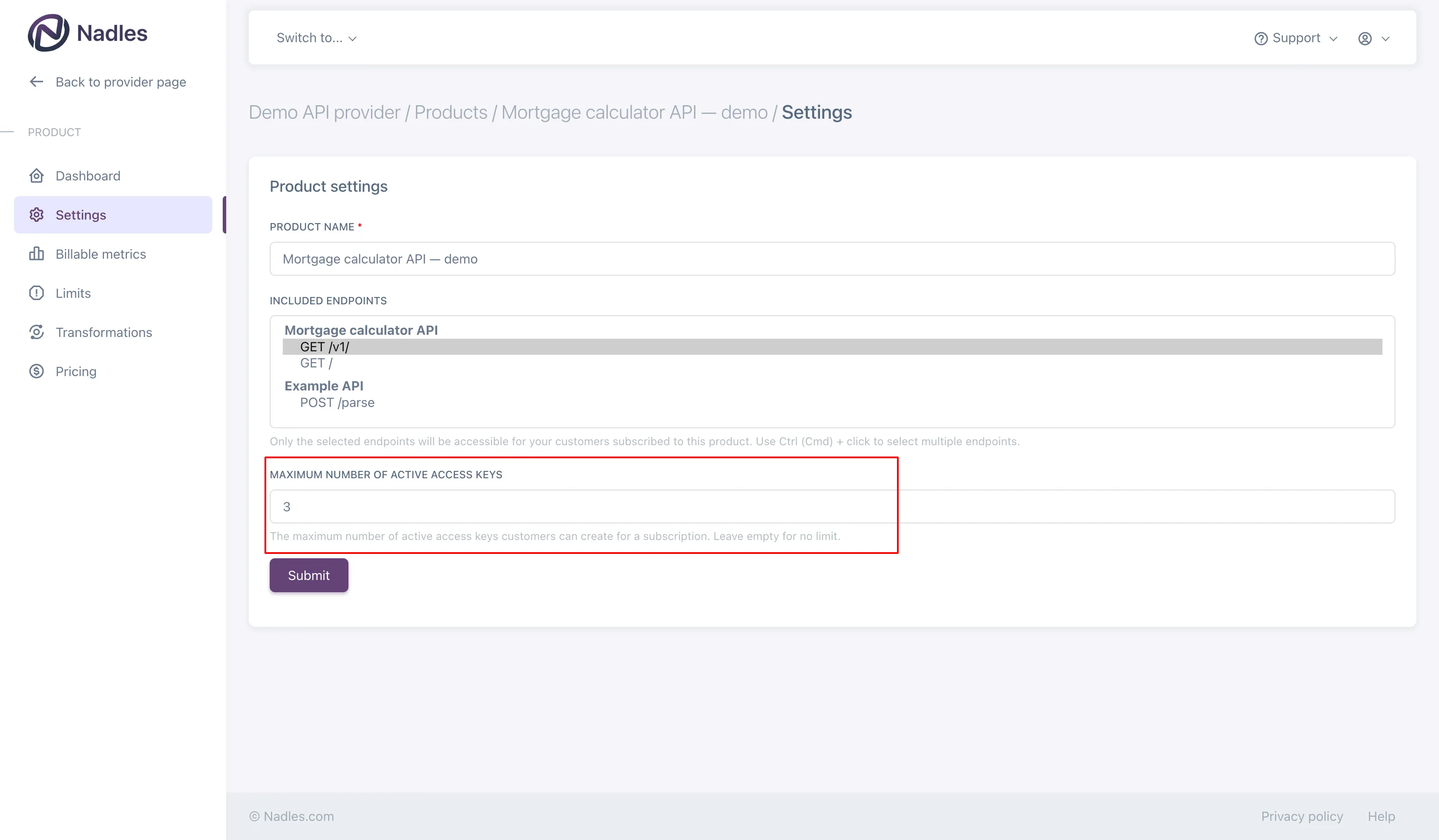Image resolution: width=1439 pixels, height=840 pixels.
Task: Click the Settings breadcrumb title
Action: 817,113
